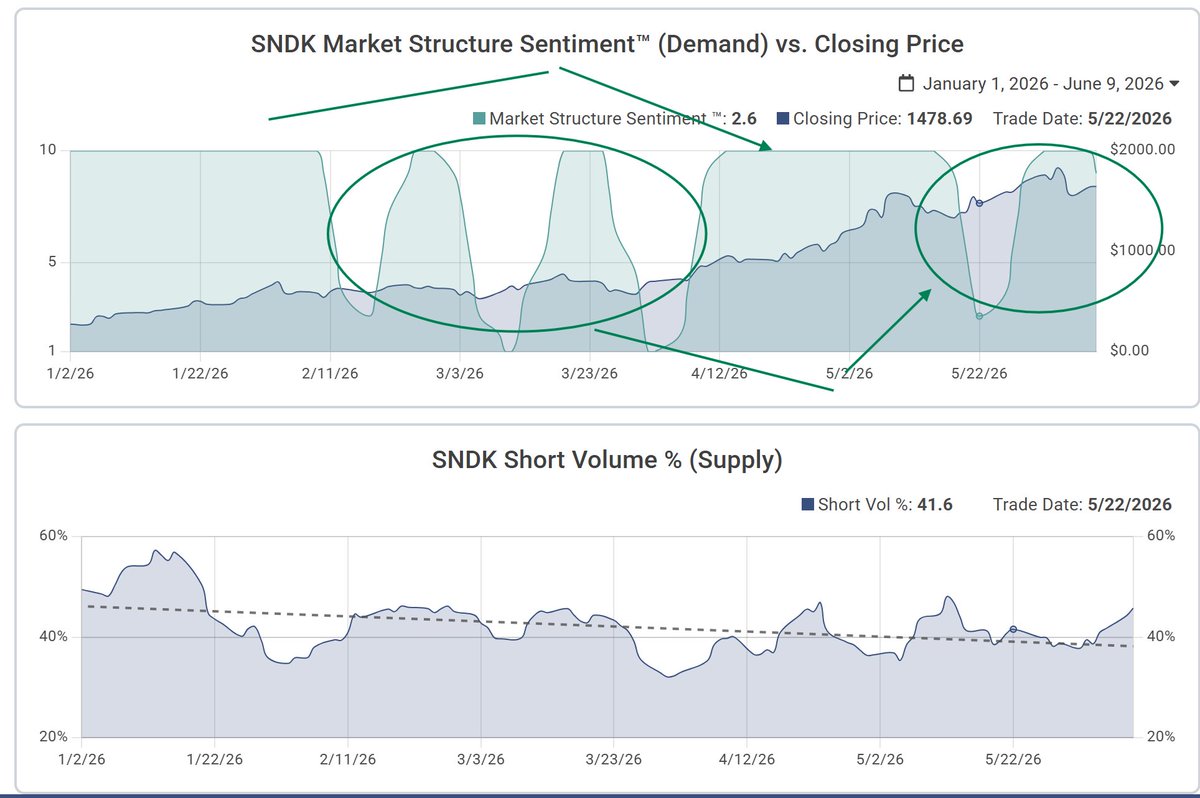
Task: Click the '5/2/26' x-axis label on the sentiment chart
Action: [x=849, y=373]
